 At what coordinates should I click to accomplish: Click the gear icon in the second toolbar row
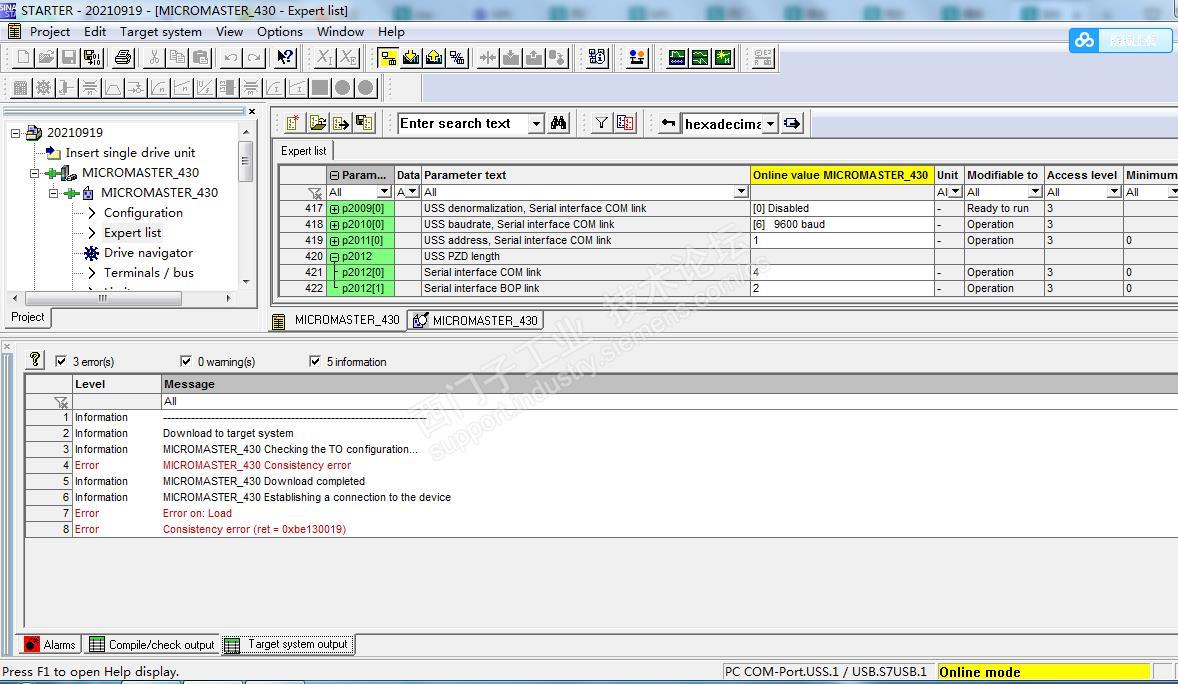click(x=44, y=88)
